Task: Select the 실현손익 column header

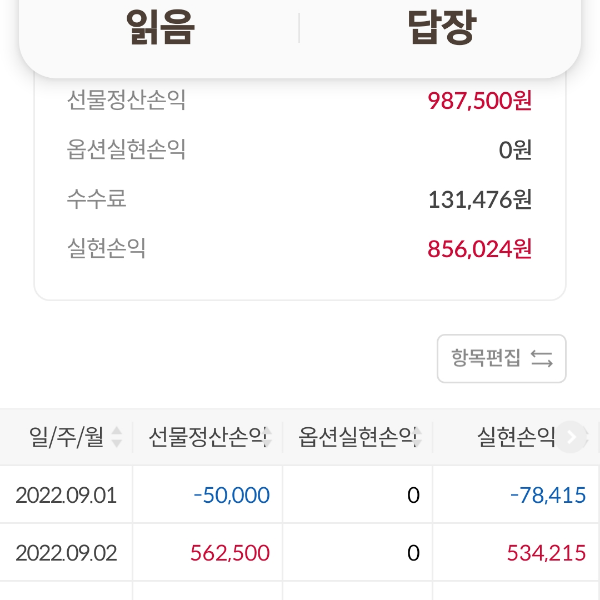Action: (x=515, y=437)
